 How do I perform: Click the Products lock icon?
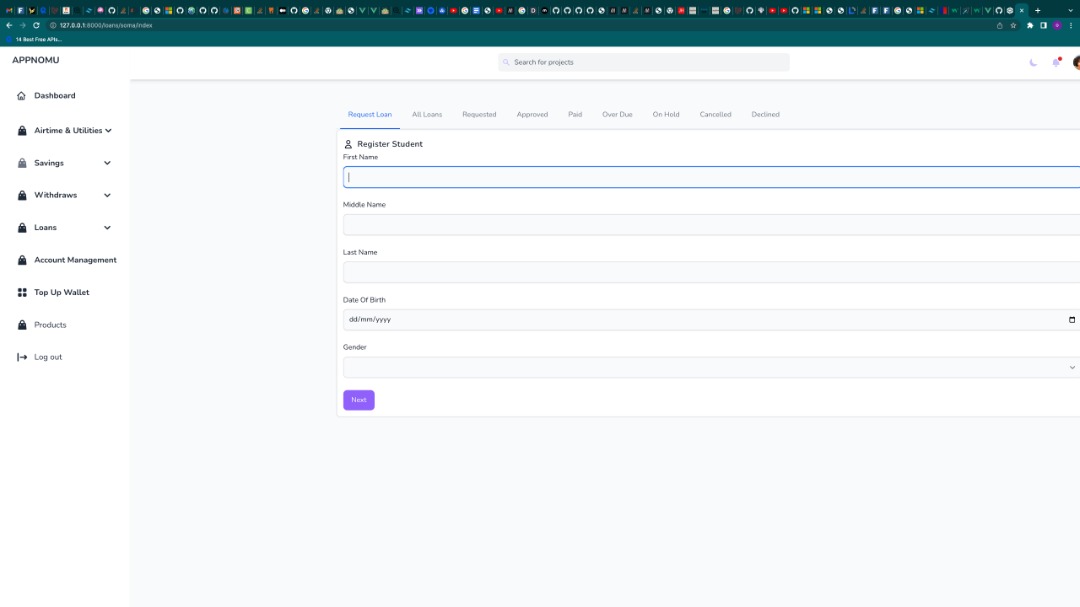(21, 324)
